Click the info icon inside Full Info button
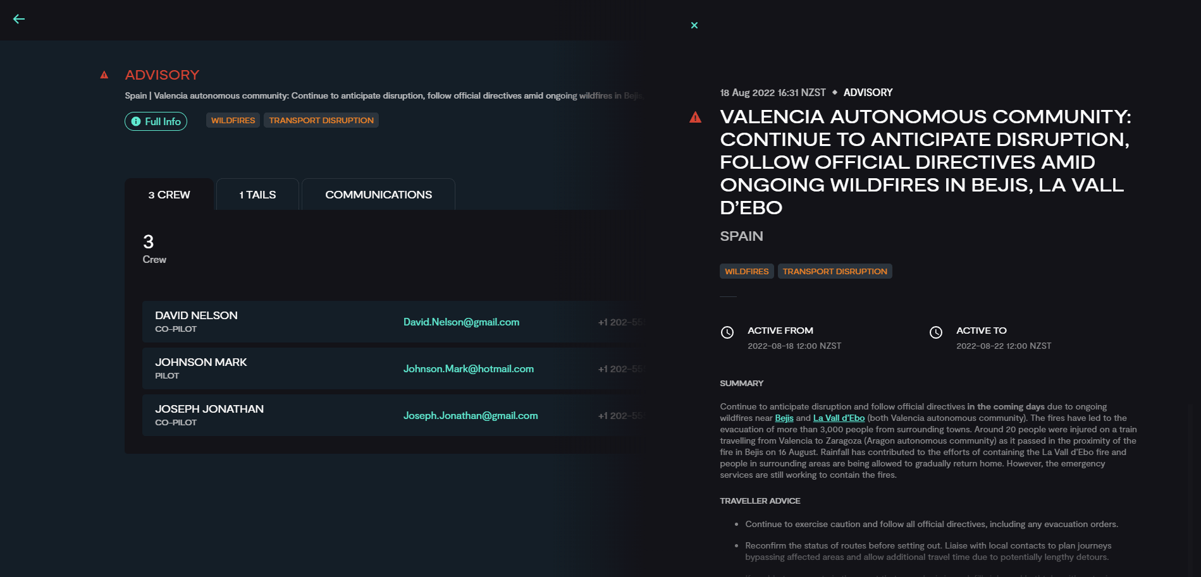The height and width of the screenshot is (577, 1201). pyautogui.click(x=136, y=121)
